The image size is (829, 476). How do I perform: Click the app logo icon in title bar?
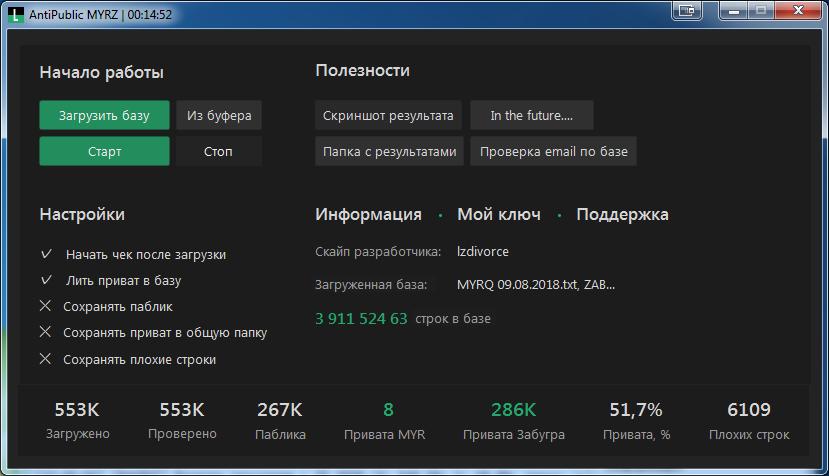click(14, 14)
